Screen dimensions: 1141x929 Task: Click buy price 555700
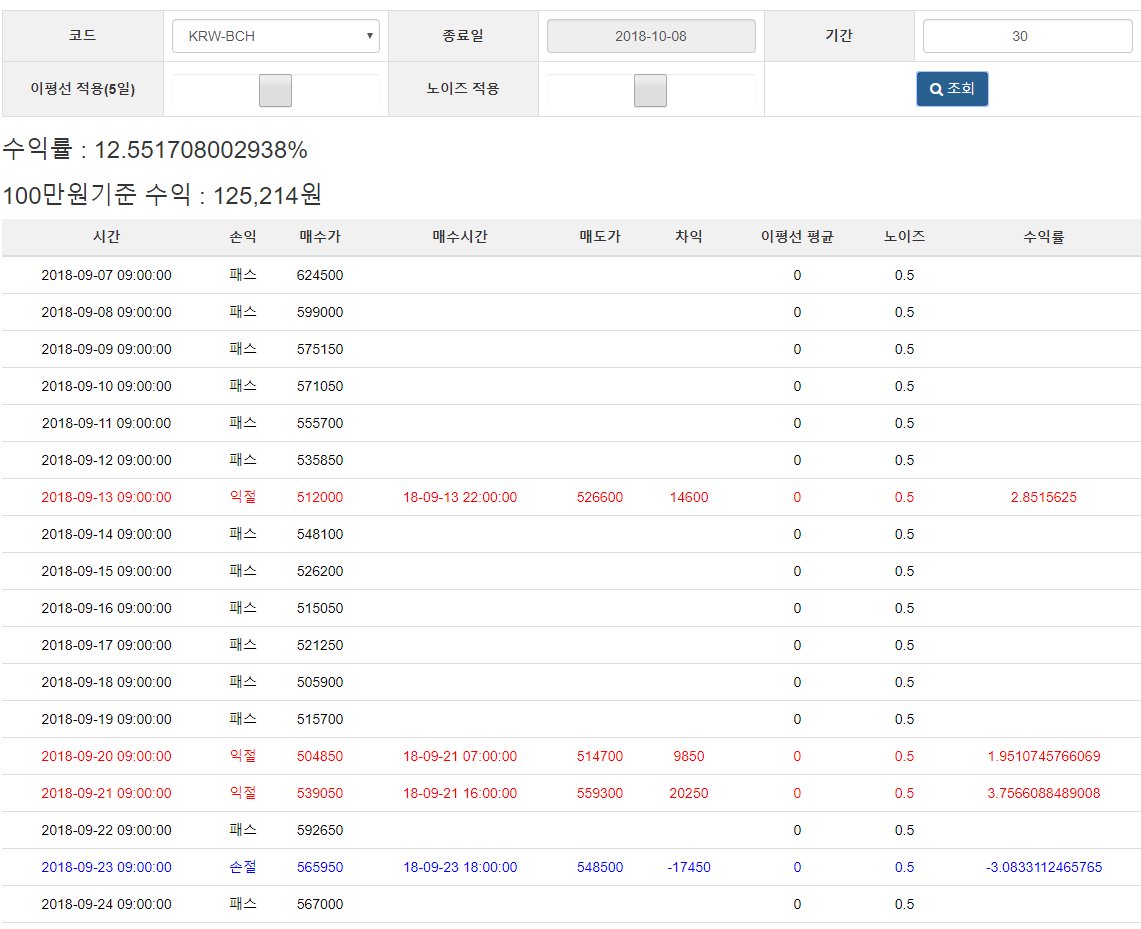320,423
